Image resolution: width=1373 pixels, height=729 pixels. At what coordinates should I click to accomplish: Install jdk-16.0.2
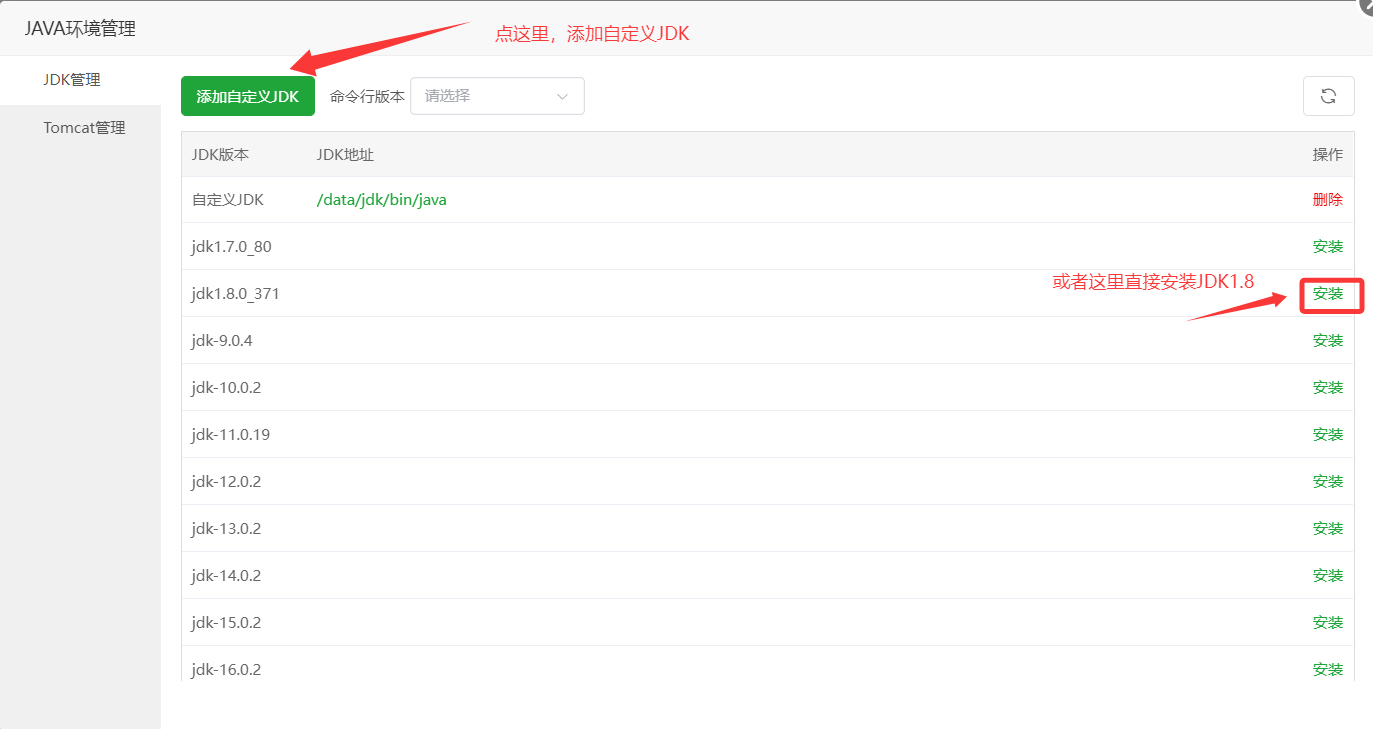[1327, 670]
